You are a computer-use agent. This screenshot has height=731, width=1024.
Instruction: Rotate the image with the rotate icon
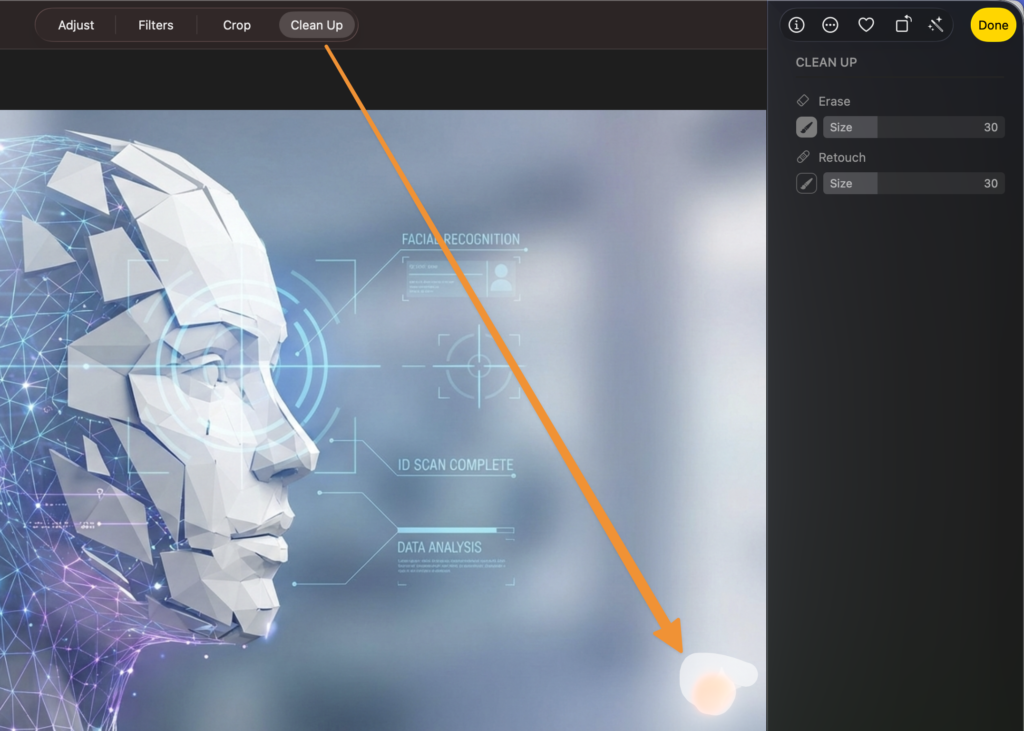pos(902,25)
